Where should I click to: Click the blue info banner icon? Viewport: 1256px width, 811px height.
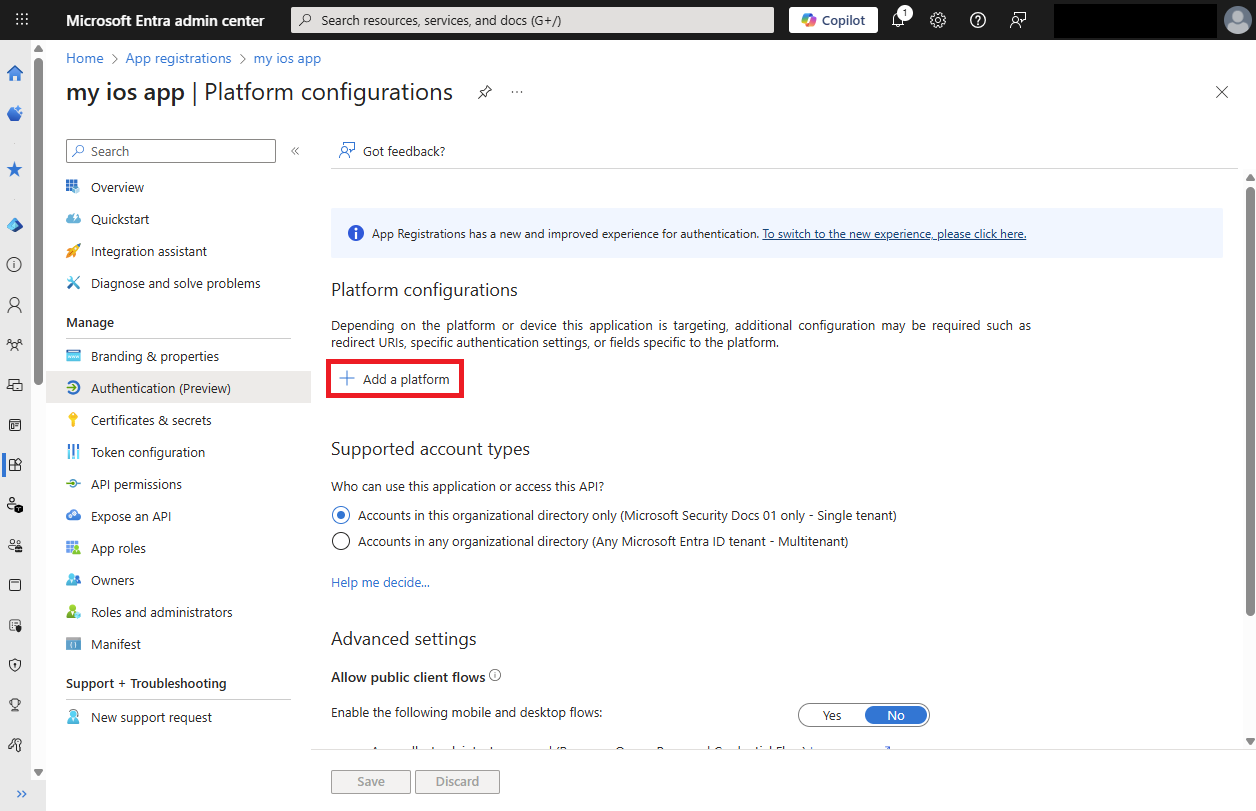coord(355,234)
